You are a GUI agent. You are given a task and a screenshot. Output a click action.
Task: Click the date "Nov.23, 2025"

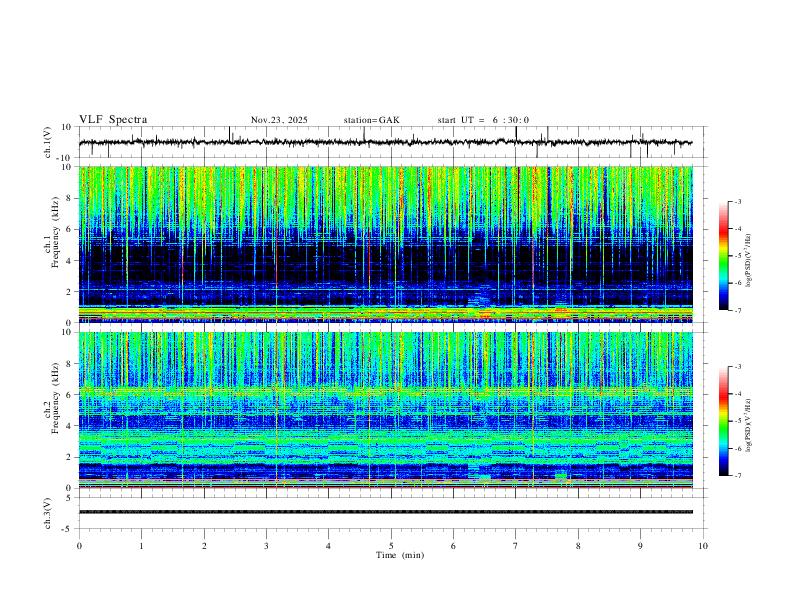click(279, 120)
